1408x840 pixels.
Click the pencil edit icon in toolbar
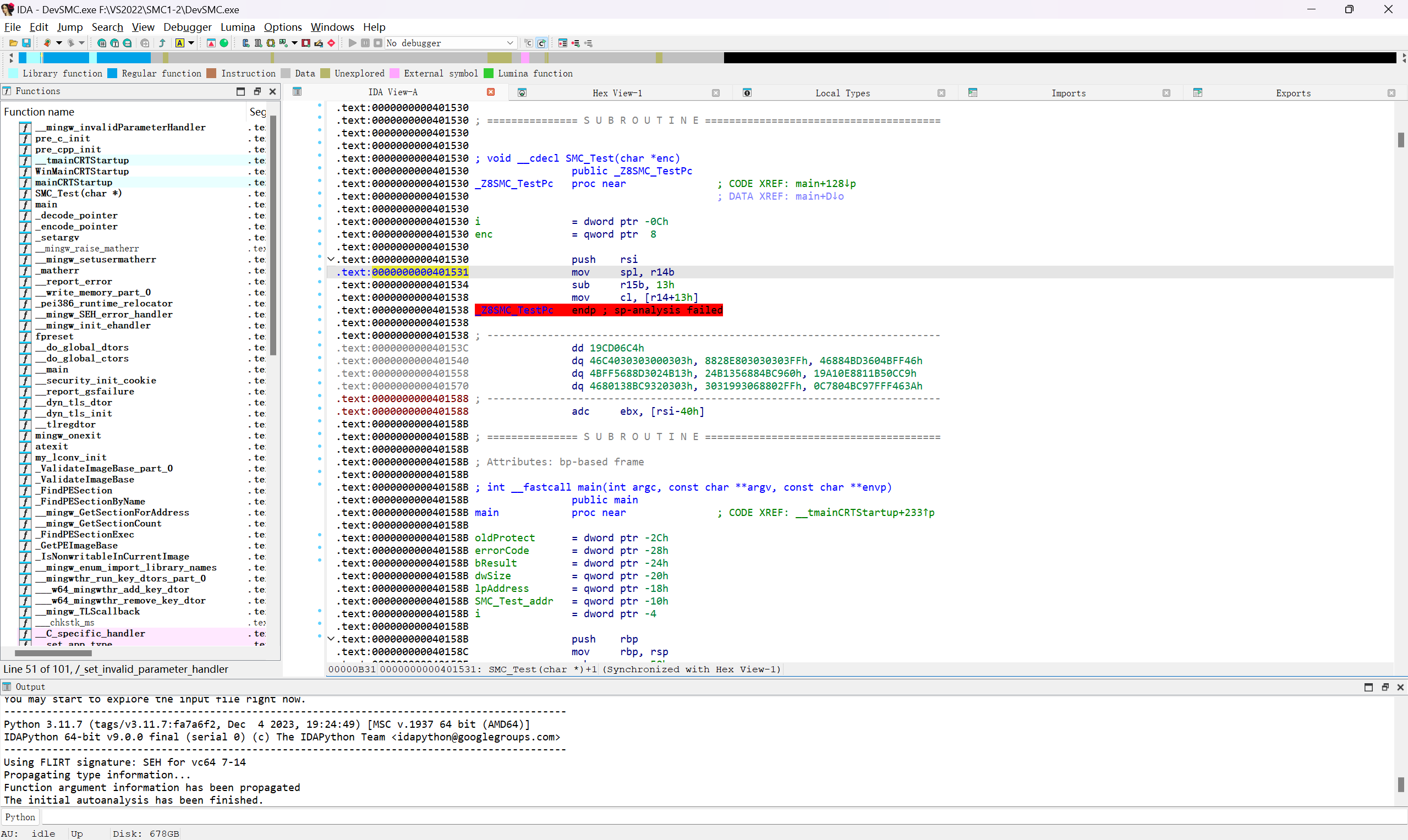coord(319,43)
